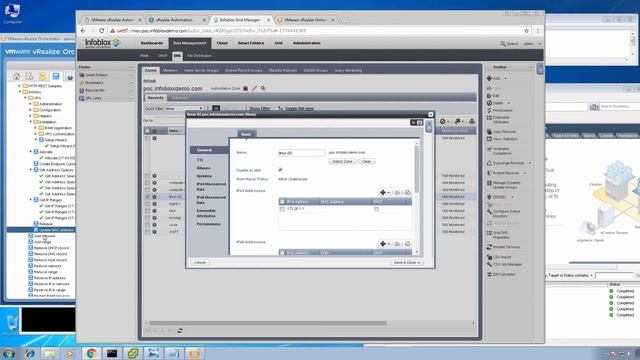The image size is (640, 360).
Task: Open the Quick Filter dropdown
Action: (x=184, y=109)
